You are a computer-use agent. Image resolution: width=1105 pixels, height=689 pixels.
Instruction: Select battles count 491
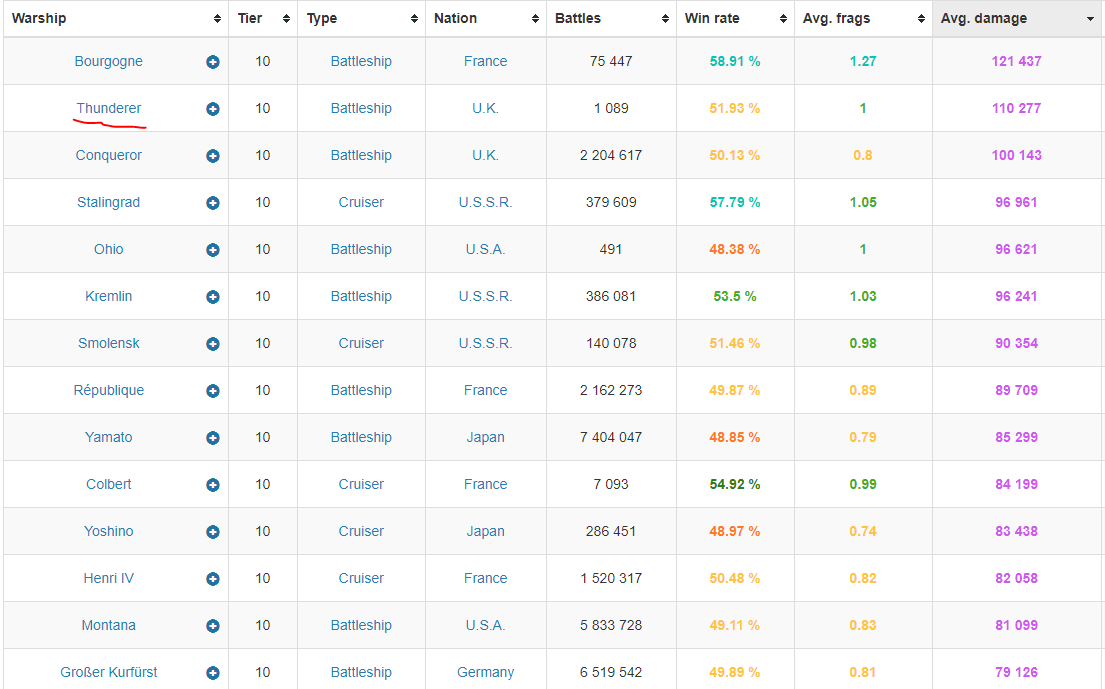[611, 249]
